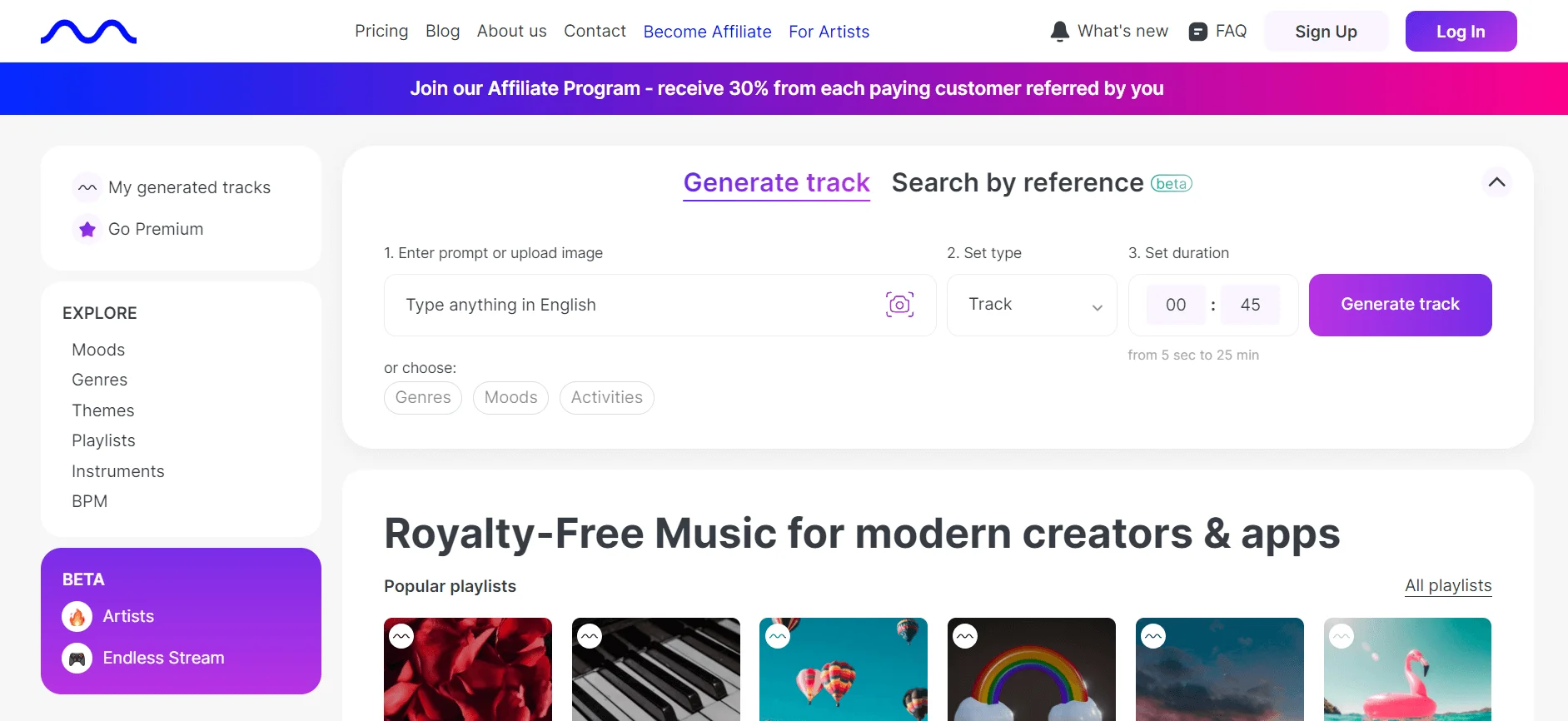Click the Artists flame icon

77,616
